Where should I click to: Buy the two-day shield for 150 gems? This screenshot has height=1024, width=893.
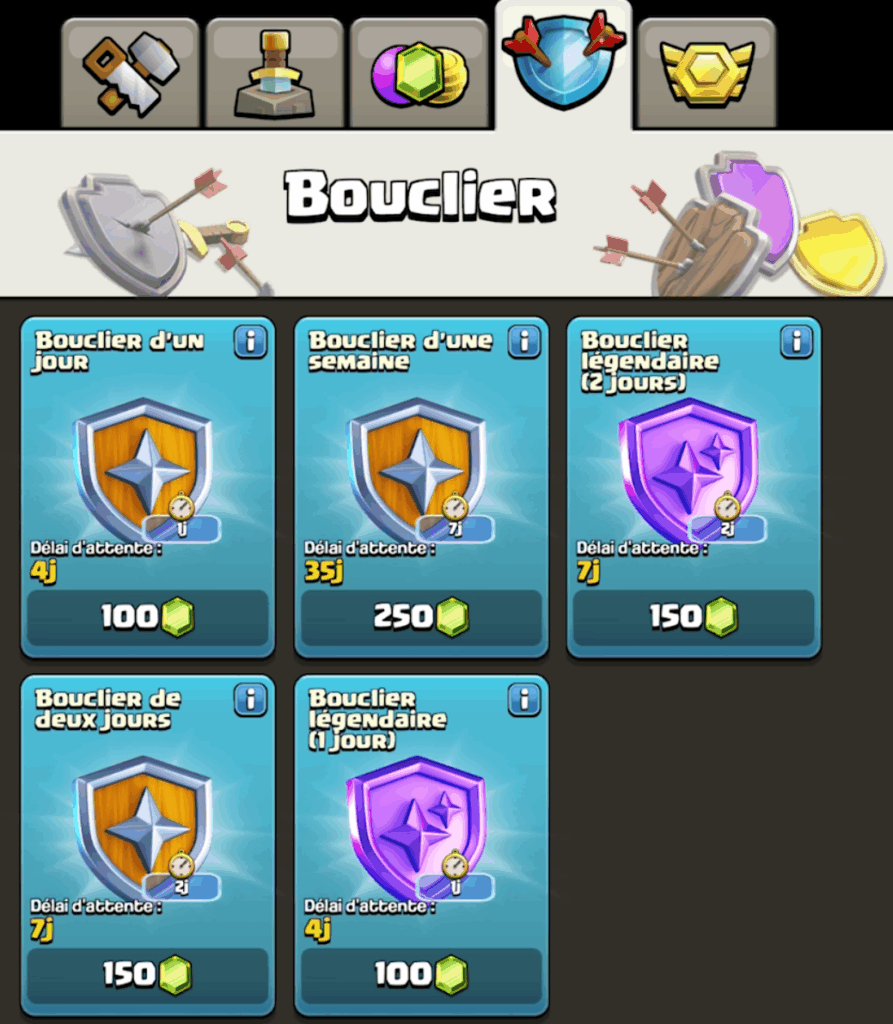pyautogui.click(x=148, y=975)
